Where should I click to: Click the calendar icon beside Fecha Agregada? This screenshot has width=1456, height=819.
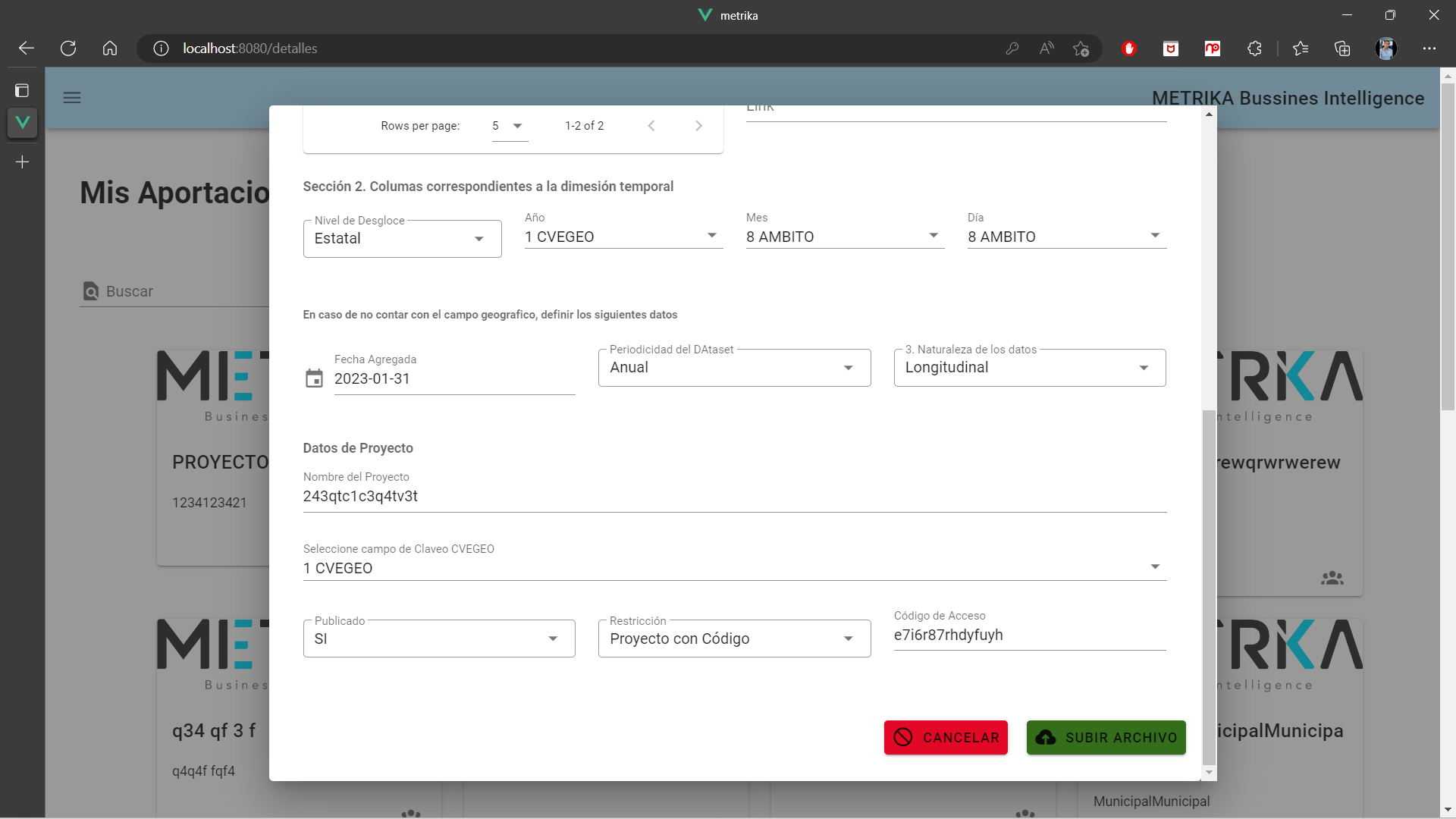pos(314,378)
